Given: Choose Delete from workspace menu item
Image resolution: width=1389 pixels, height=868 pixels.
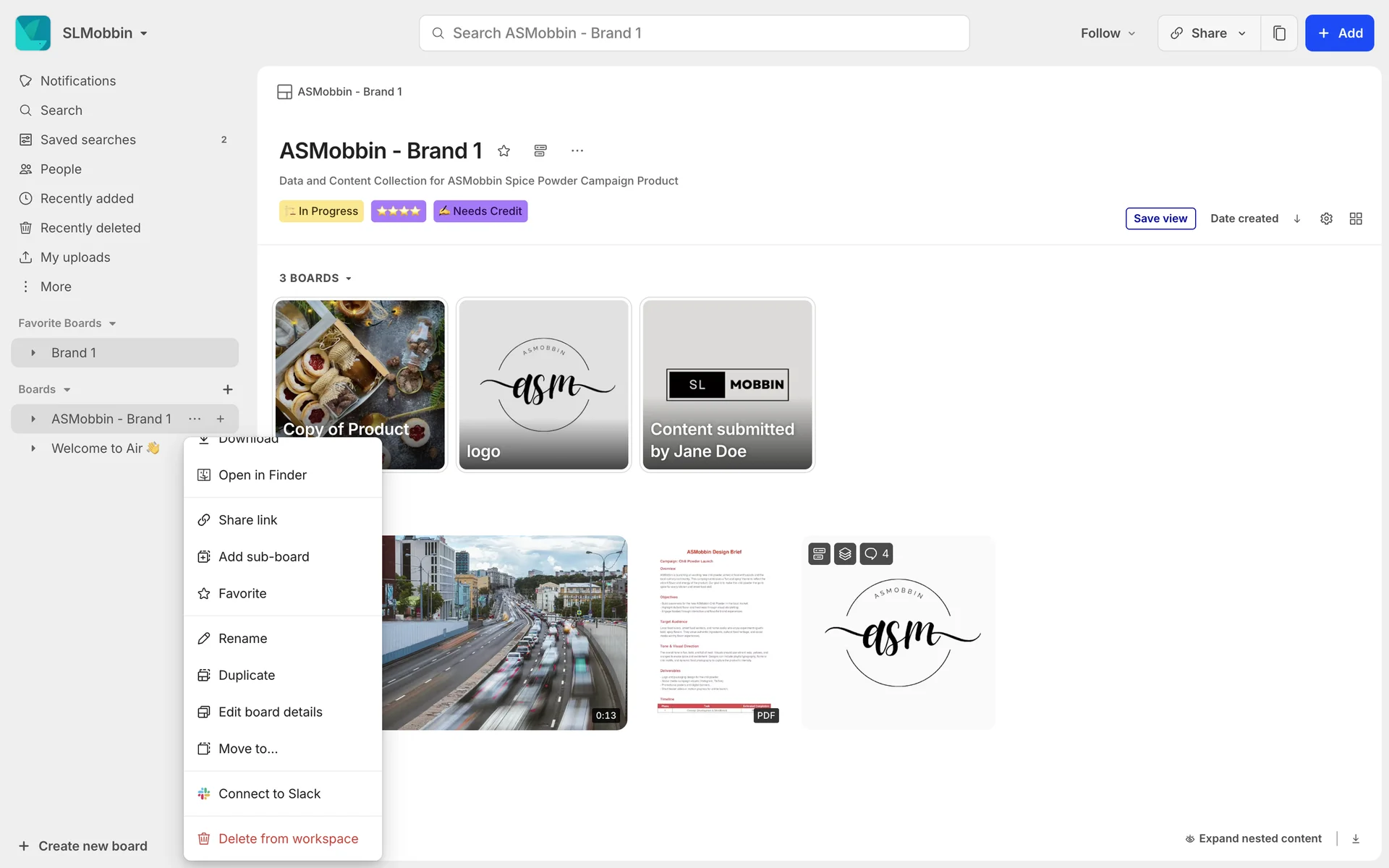Looking at the screenshot, I should [288, 838].
